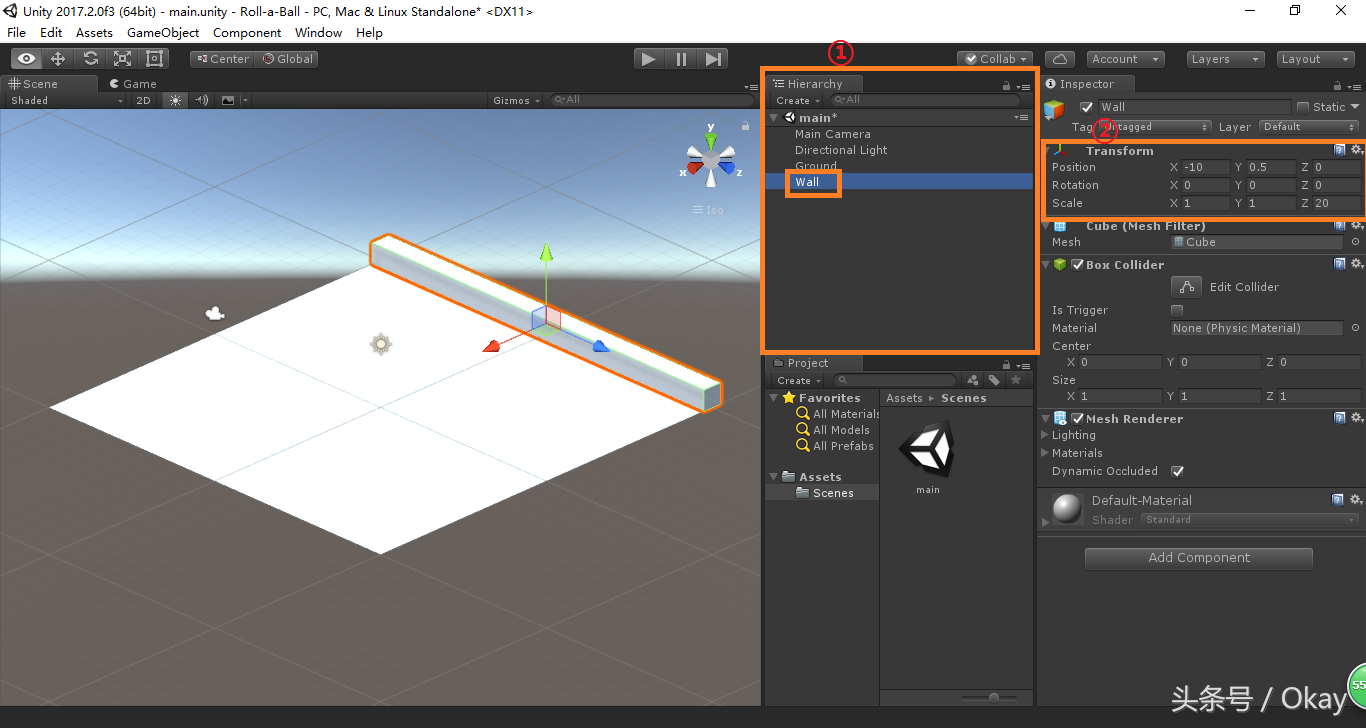
Task: Click the Step frame button
Action: 713,59
